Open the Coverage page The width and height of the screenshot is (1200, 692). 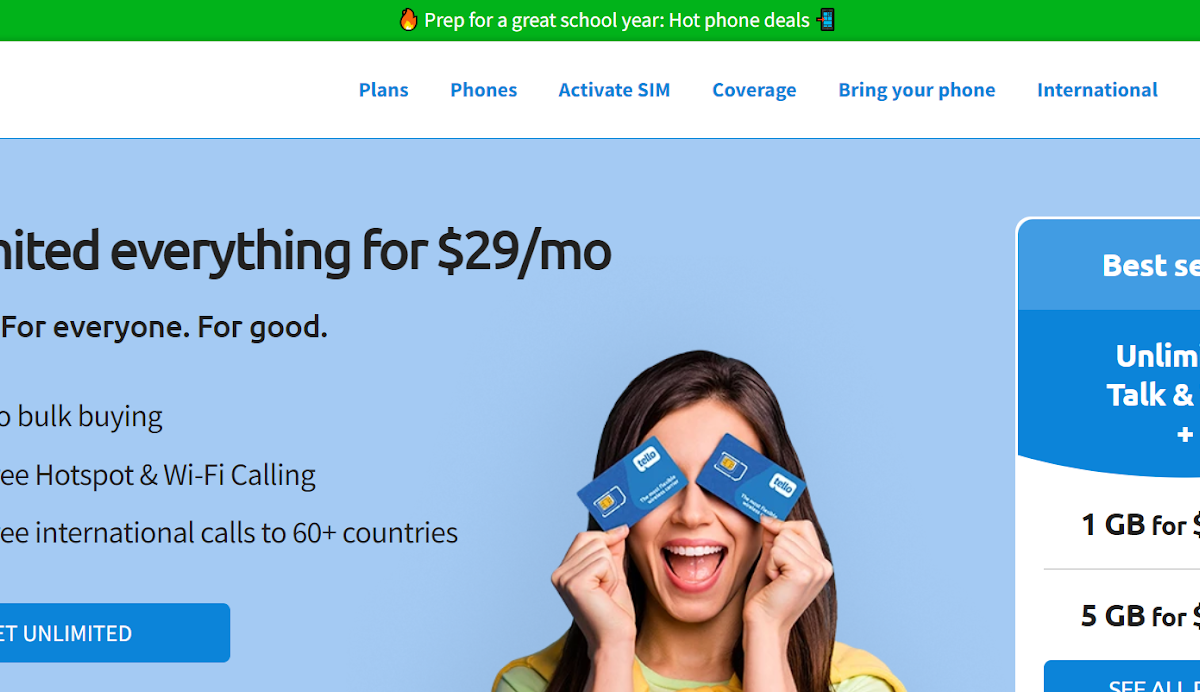(x=754, y=90)
